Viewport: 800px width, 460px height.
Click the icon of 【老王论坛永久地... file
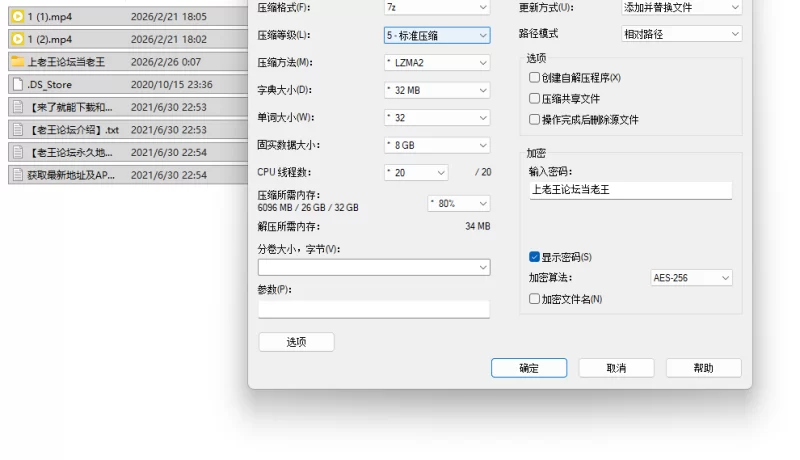click(x=18, y=152)
